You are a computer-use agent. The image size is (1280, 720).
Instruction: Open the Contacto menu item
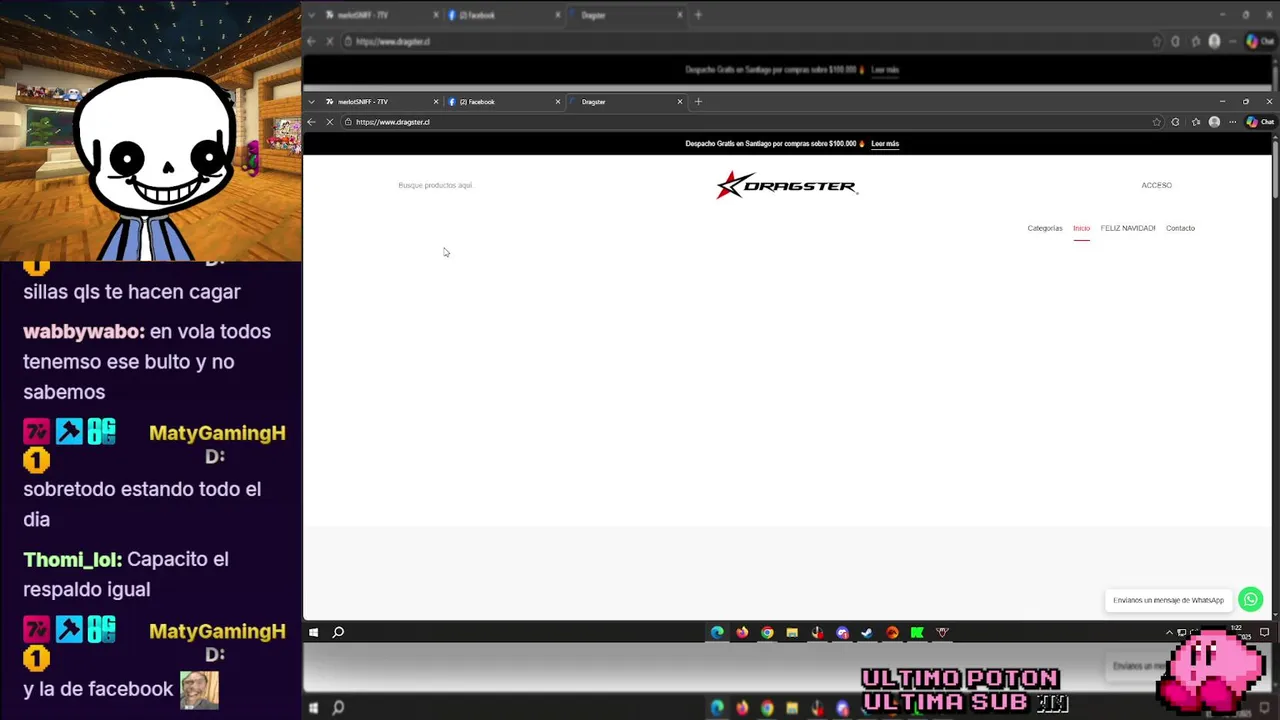click(x=1180, y=228)
